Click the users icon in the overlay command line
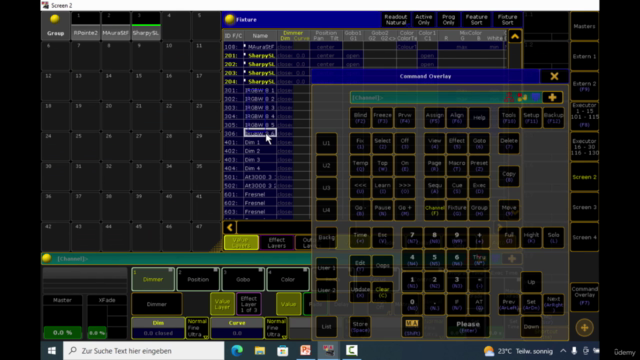This screenshot has width=640, height=360. click(522, 97)
